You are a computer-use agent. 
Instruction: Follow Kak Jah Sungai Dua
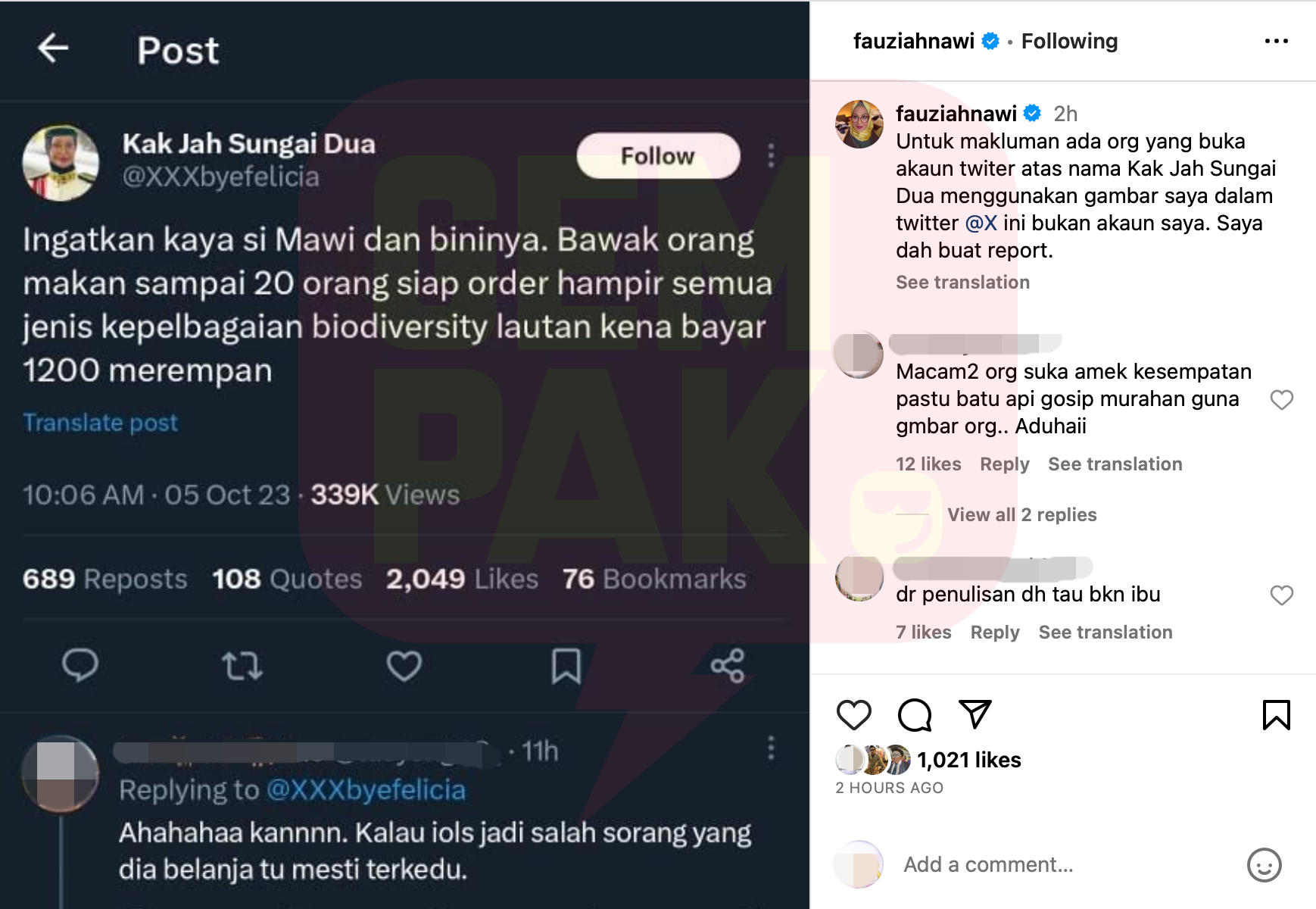coord(658,156)
